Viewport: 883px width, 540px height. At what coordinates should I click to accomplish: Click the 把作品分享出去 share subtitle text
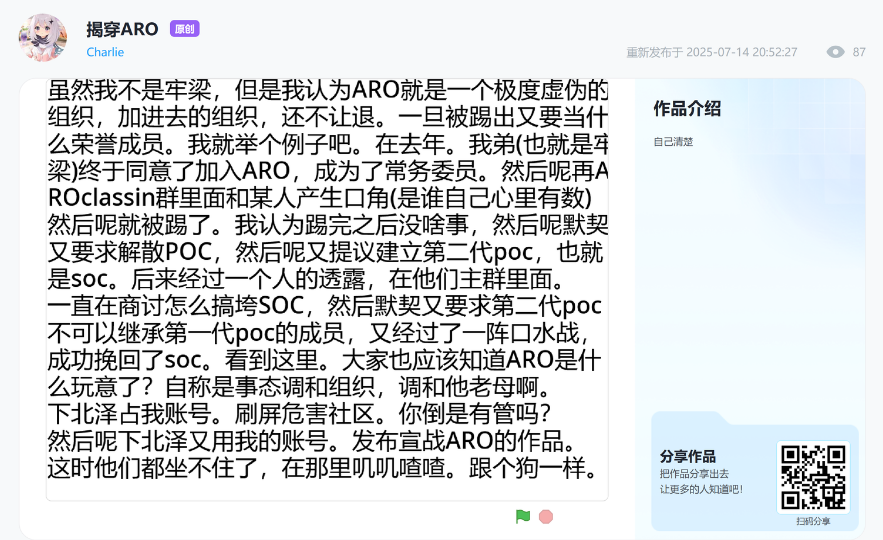point(694,473)
